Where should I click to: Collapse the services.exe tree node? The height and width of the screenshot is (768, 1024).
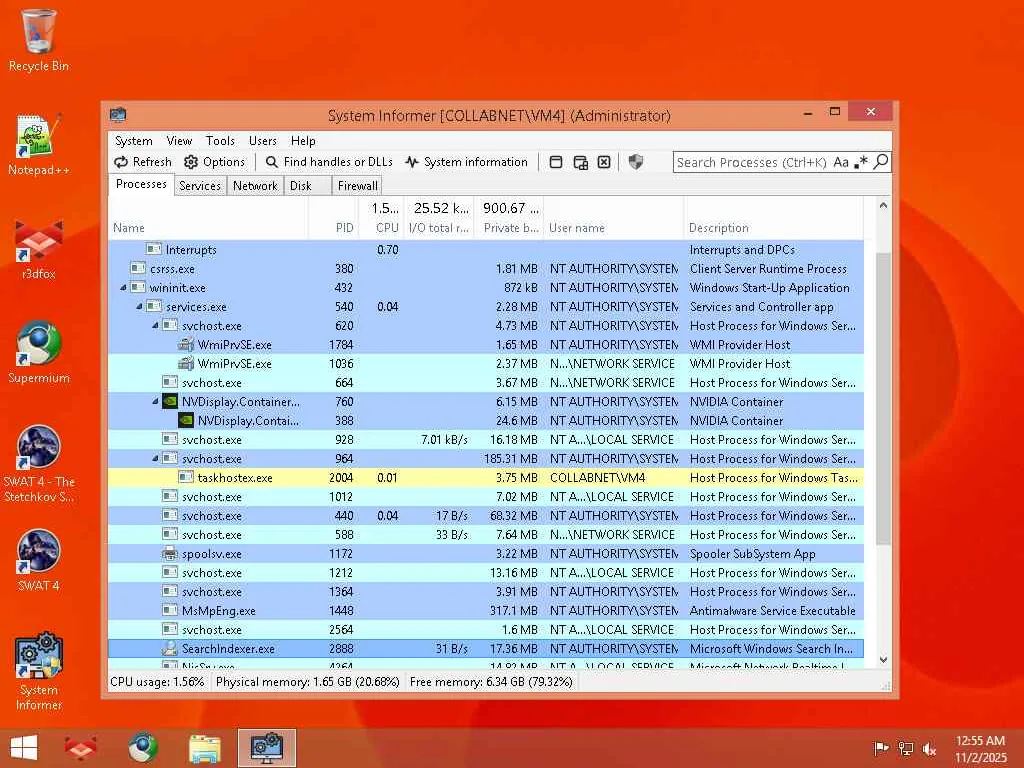139,307
